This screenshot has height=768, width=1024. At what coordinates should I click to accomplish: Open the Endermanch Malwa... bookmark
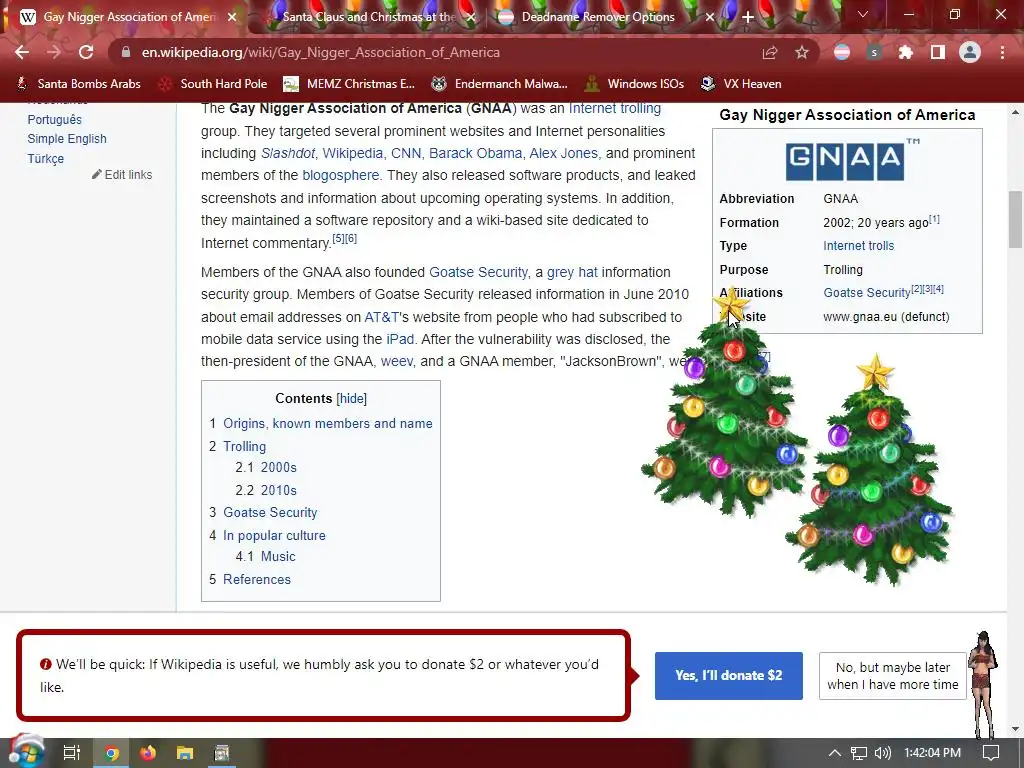pyautogui.click(x=500, y=84)
